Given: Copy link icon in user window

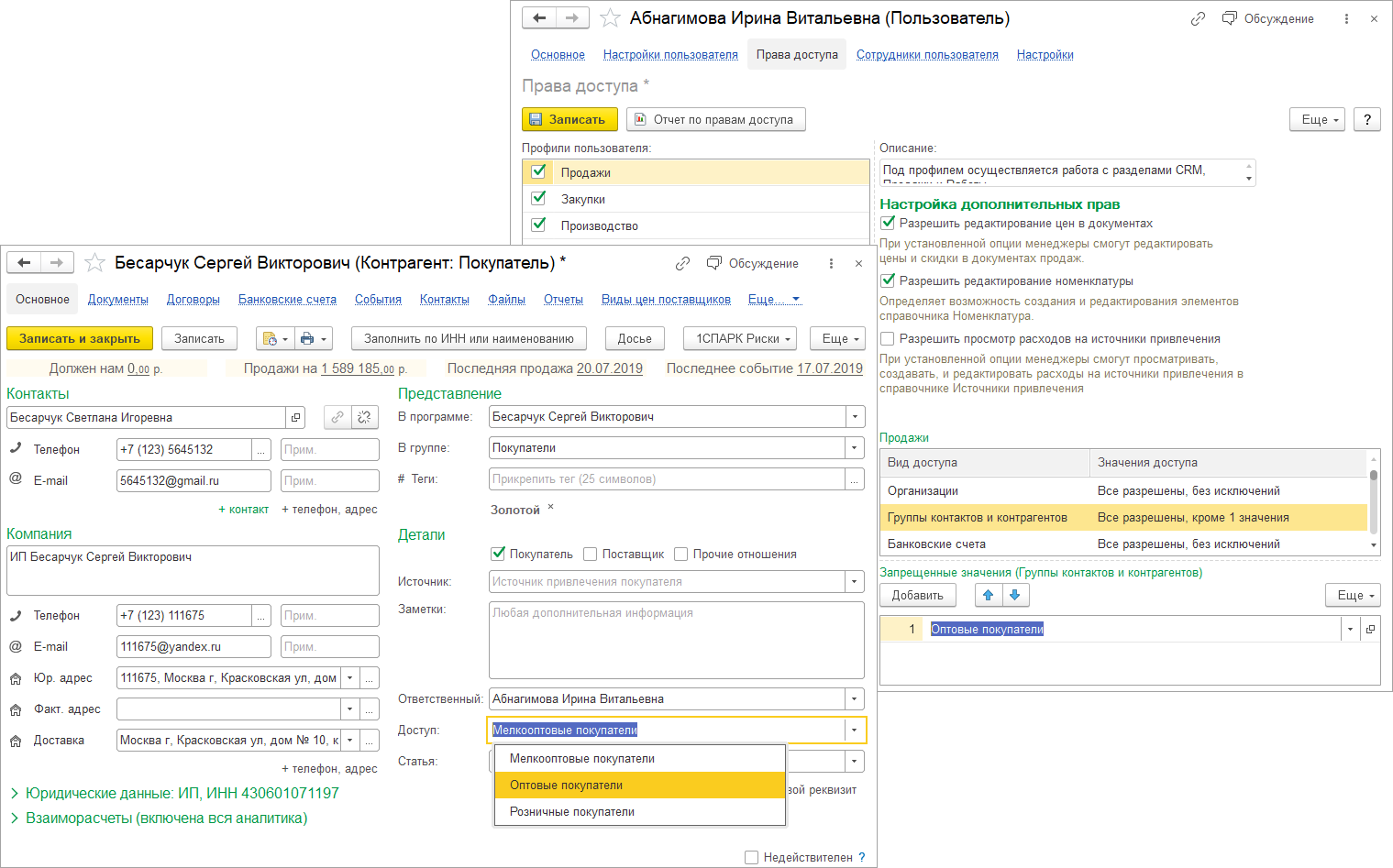Looking at the screenshot, I should (1198, 18).
